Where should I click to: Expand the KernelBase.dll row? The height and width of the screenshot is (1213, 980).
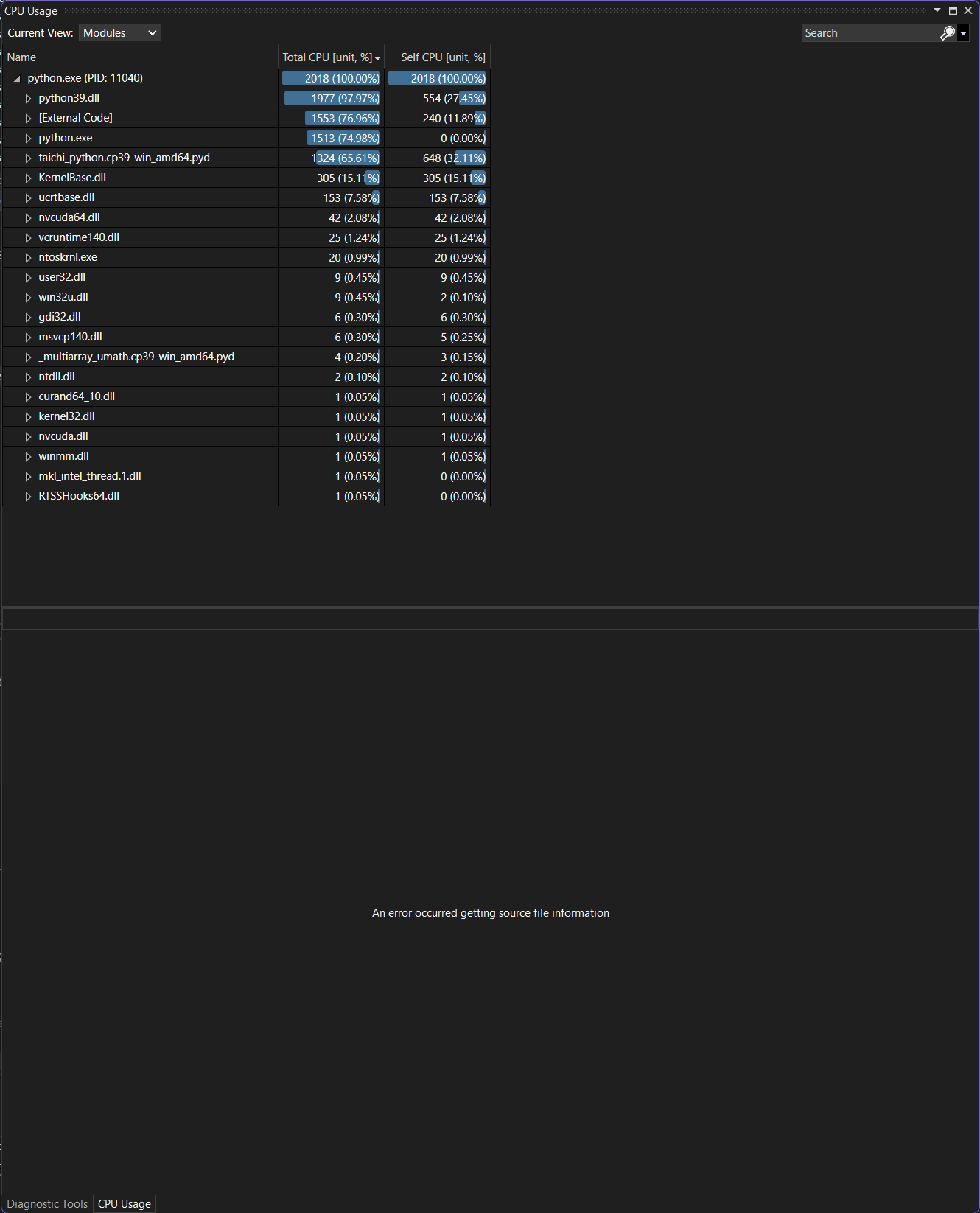[29, 178]
